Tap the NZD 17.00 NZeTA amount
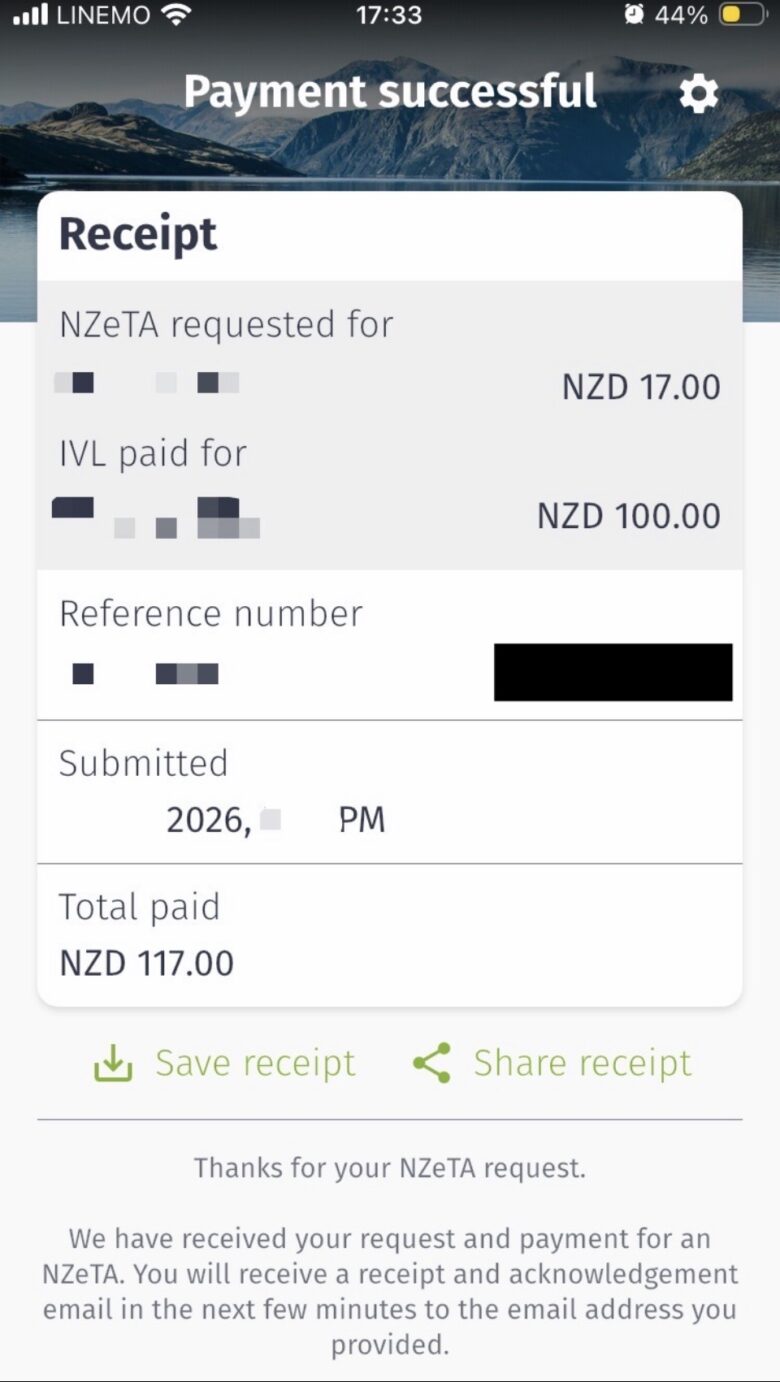The image size is (780, 1382). coord(641,387)
